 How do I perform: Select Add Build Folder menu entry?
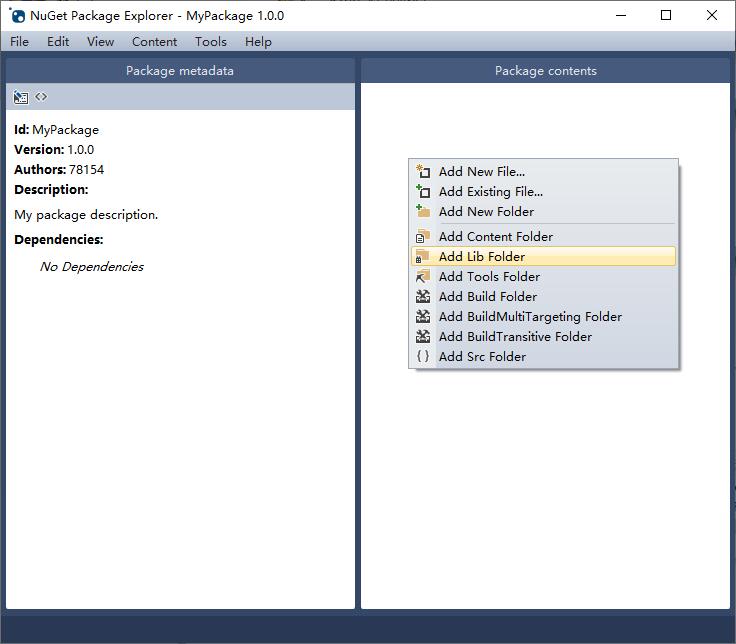tap(544, 297)
